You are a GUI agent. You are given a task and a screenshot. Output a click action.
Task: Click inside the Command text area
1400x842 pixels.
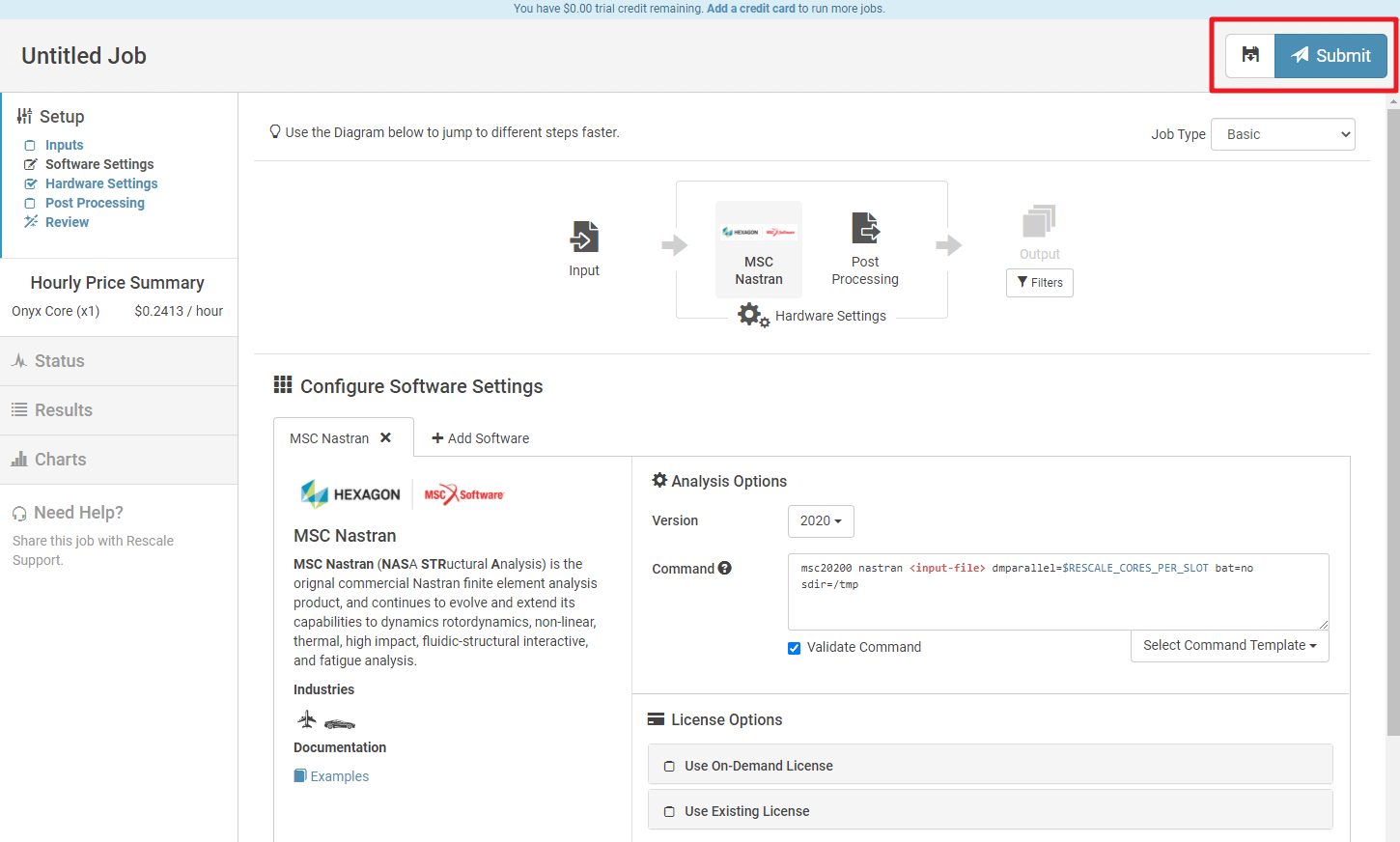(x=1057, y=603)
